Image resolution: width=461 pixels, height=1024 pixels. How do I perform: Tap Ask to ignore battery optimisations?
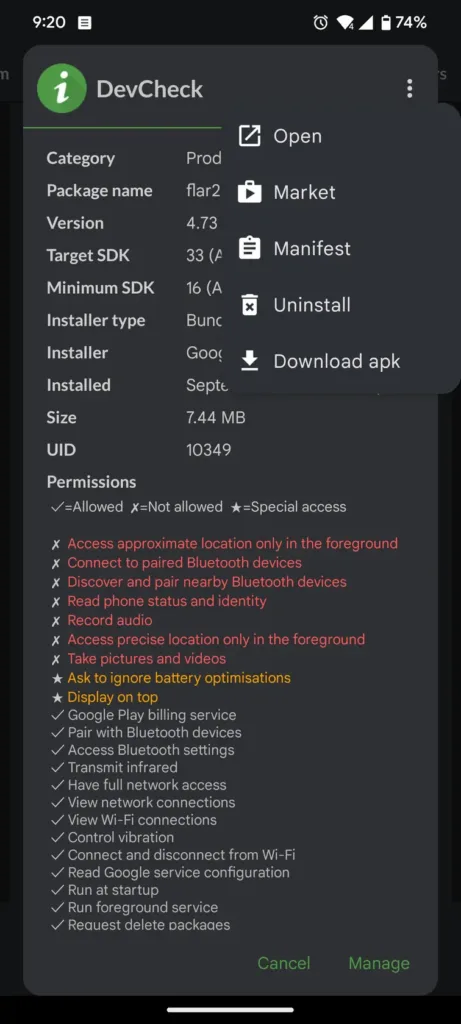point(179,678)
